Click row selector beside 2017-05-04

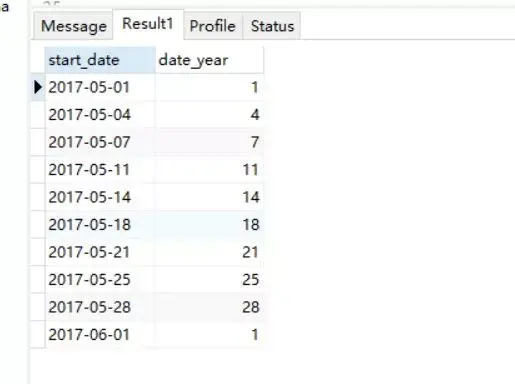(x=38, y=115)
